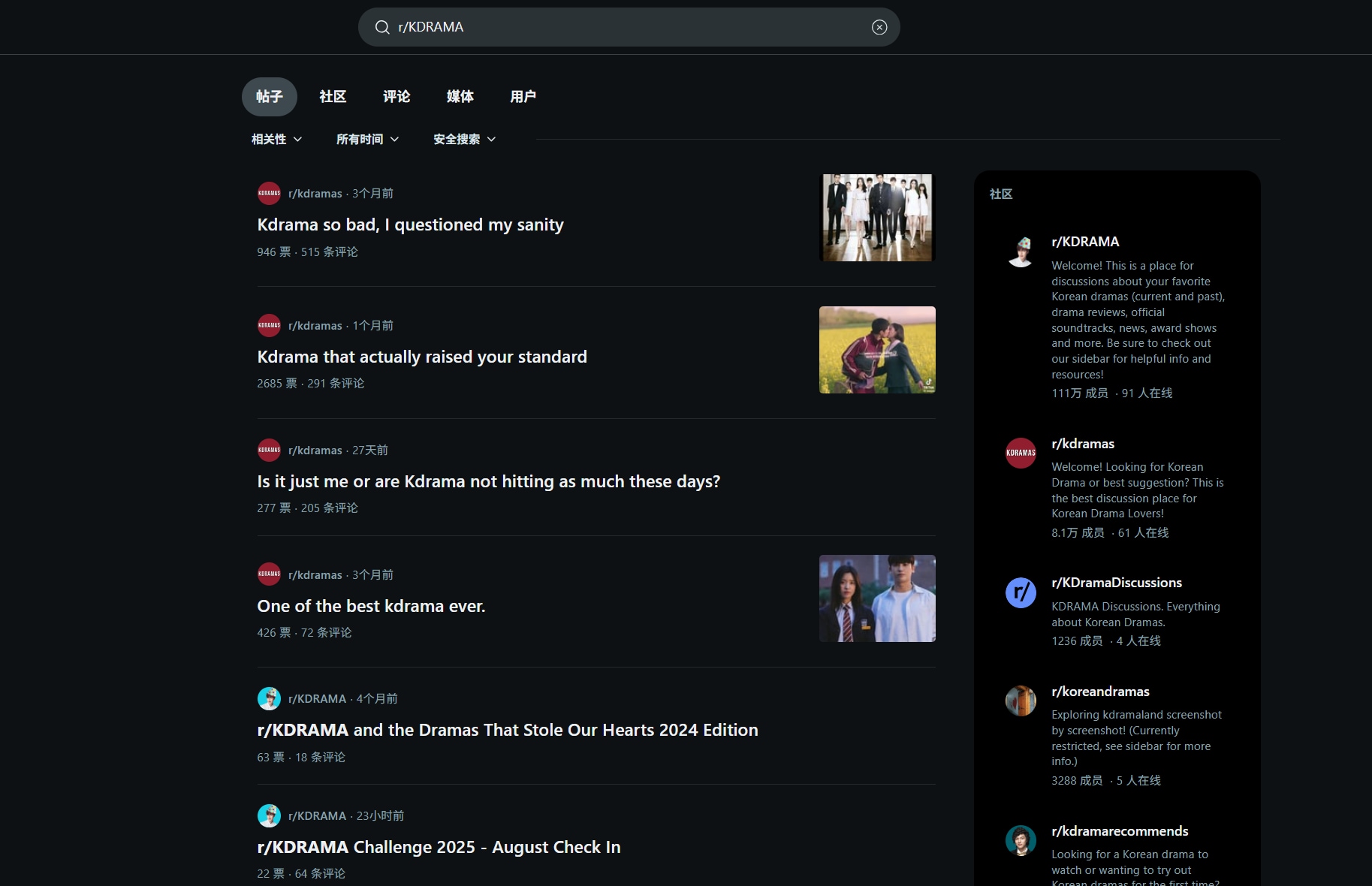
Task: Click r/kdramas avatar on 'Kdrama so bad' post
Action: pyautogui.click(x=269, y=194)
